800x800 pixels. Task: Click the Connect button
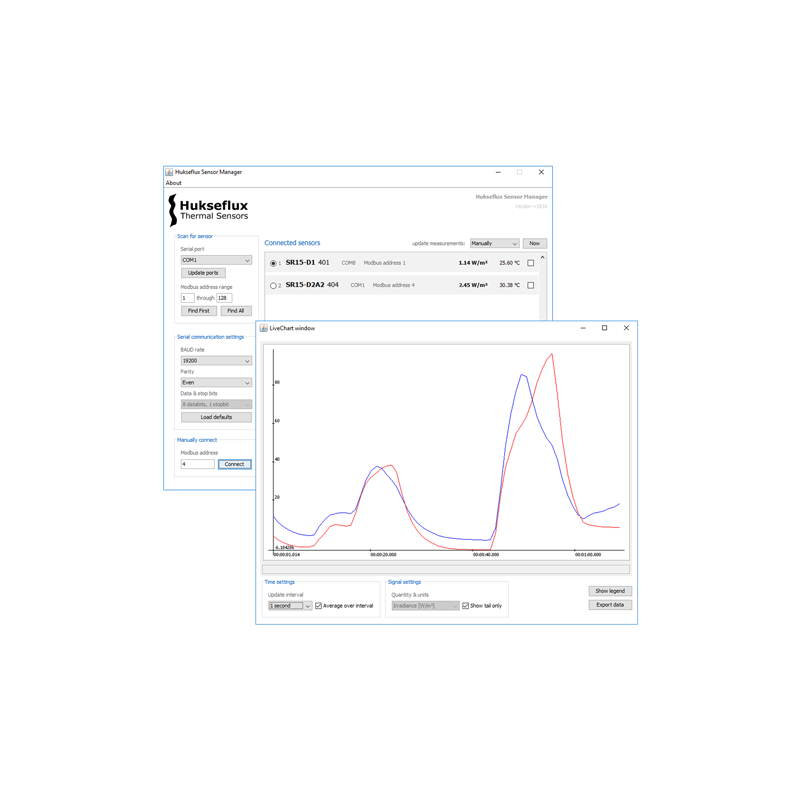pos(234,464)
